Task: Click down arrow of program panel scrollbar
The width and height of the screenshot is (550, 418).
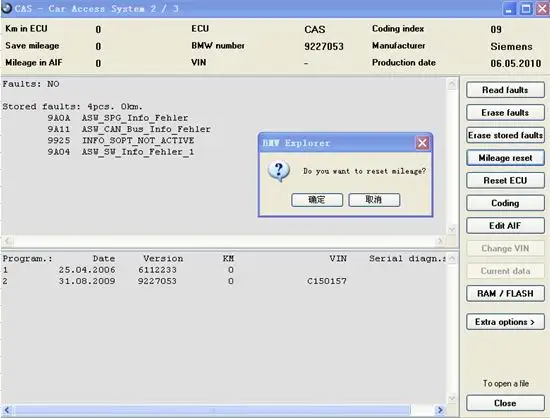Action: 452,398
